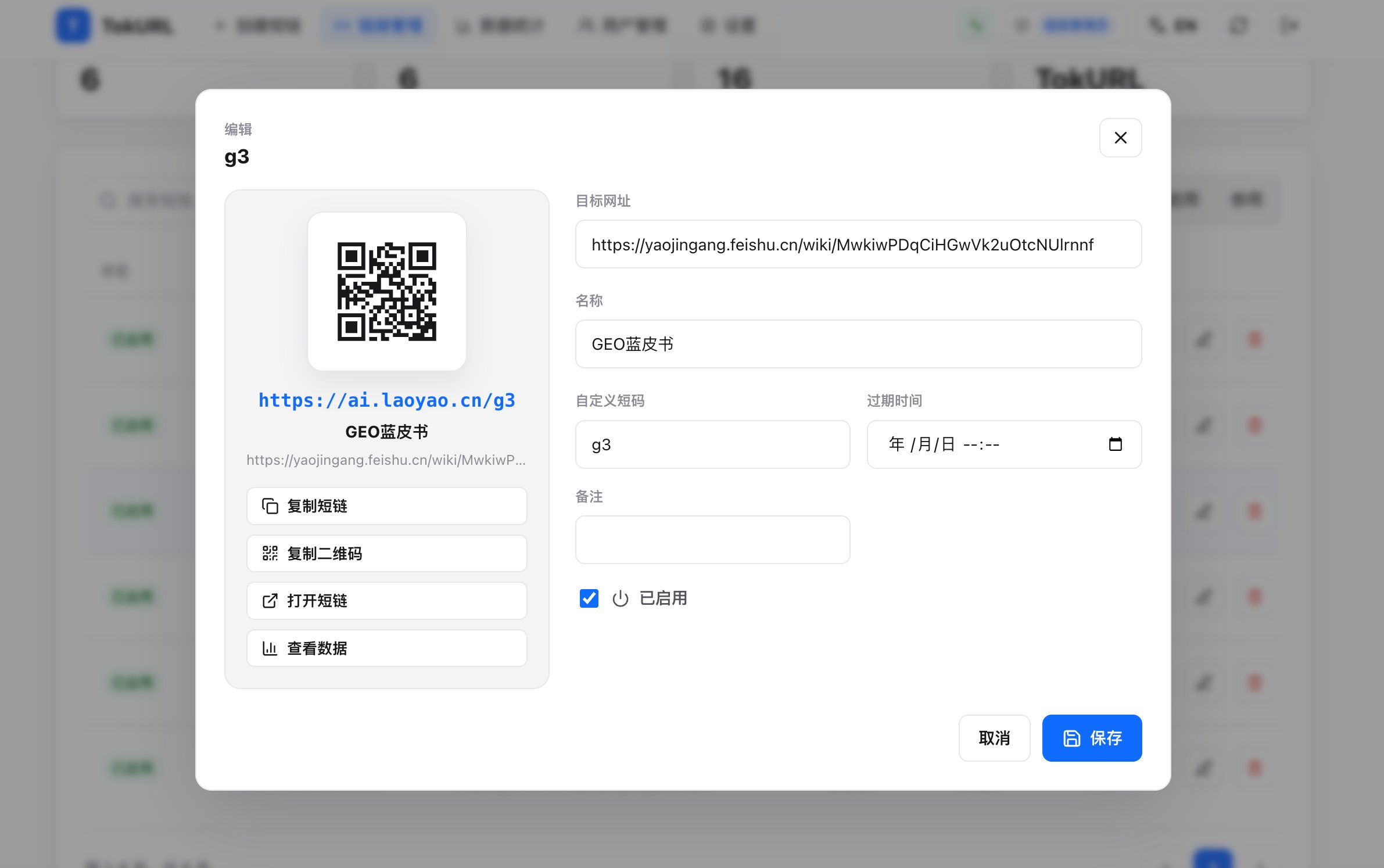Close the edit dialog with X
The image size is (1384, 868).
[1120, 138]
